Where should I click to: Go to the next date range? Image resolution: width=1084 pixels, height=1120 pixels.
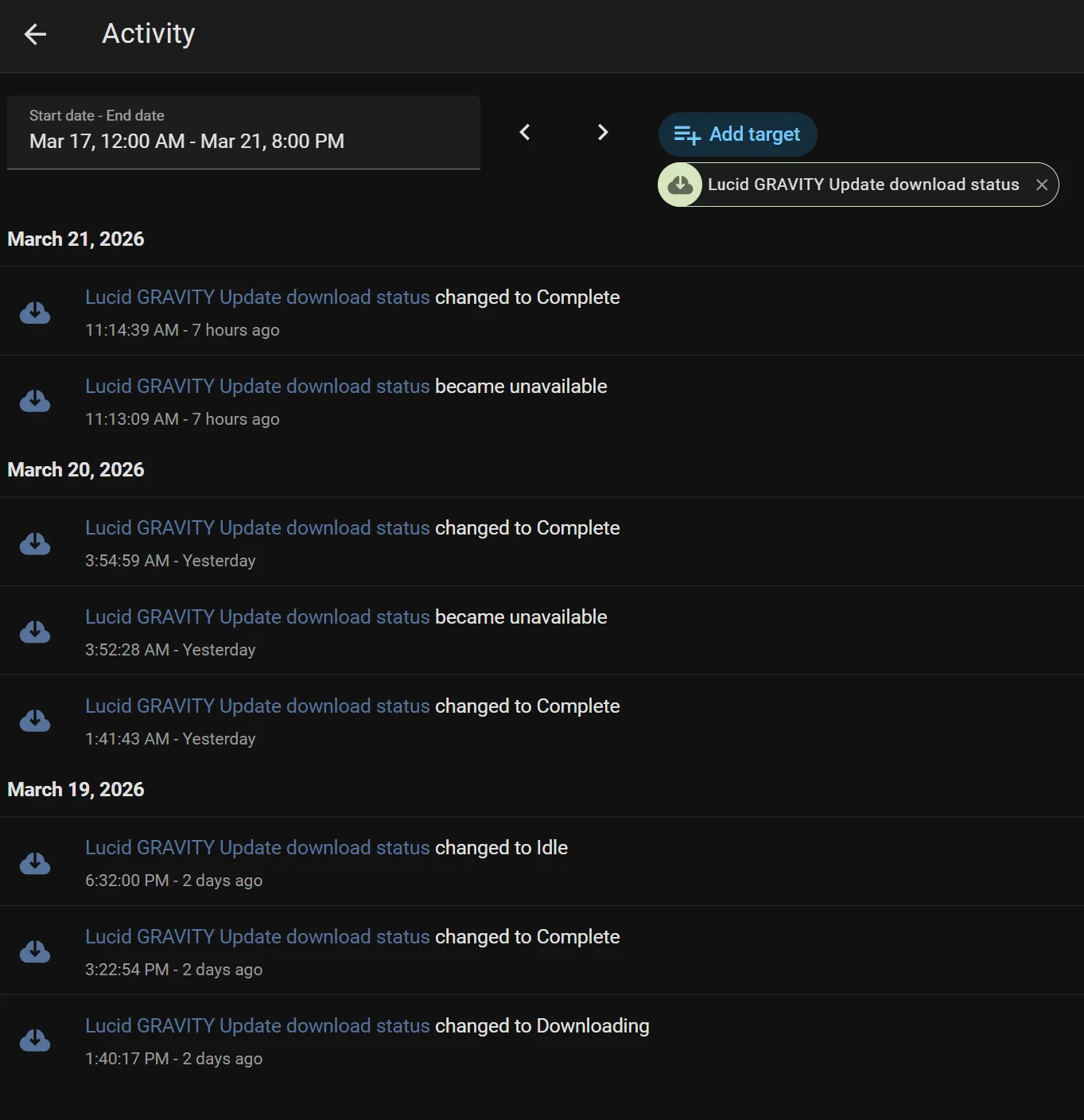tap(602, 132)
